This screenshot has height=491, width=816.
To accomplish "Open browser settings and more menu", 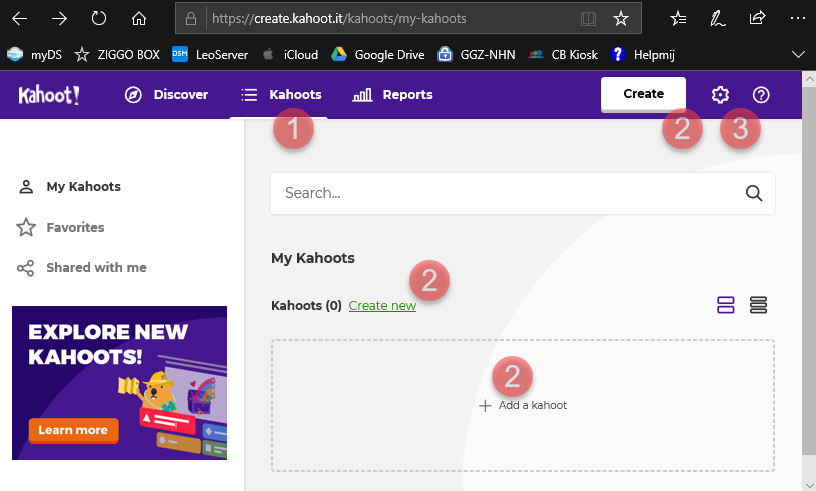I will [x=797, y=18].
